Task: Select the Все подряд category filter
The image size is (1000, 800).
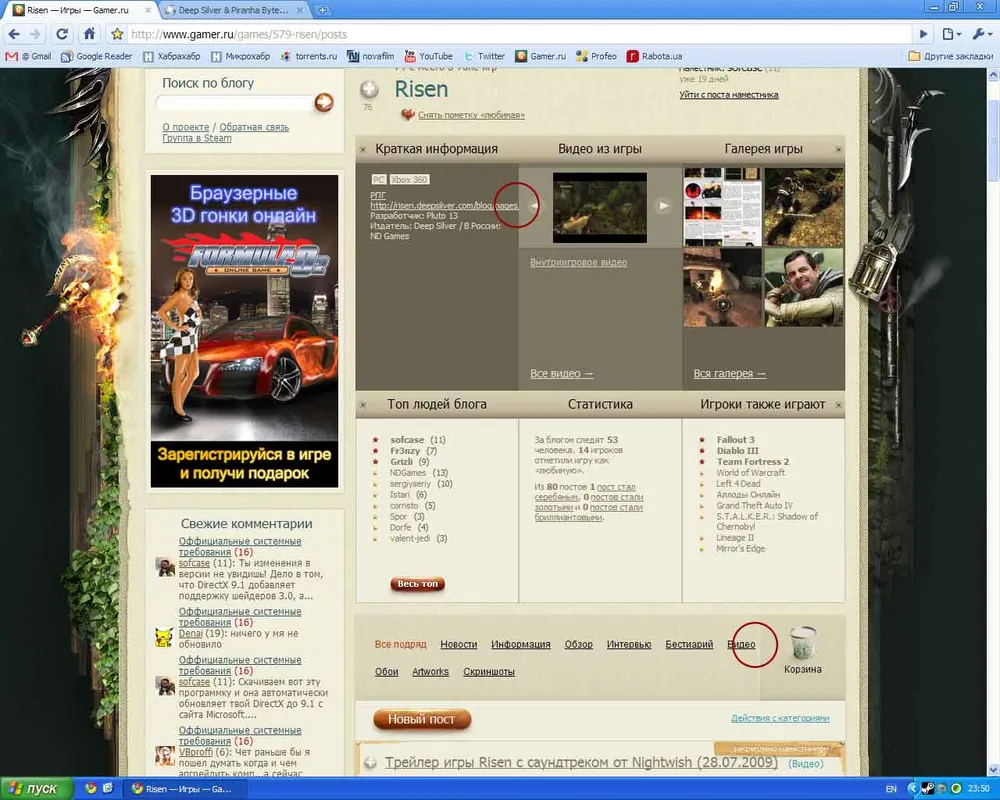Action: coord(401,644)
